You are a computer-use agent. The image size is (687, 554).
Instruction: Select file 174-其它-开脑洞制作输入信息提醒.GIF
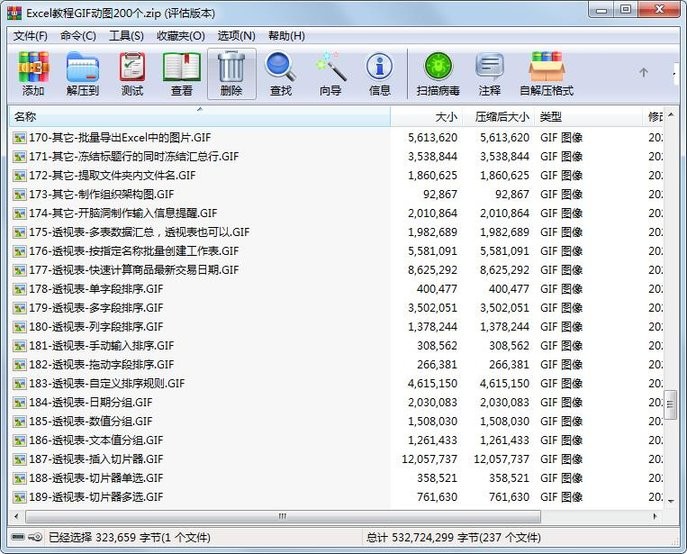coord(123,213)
